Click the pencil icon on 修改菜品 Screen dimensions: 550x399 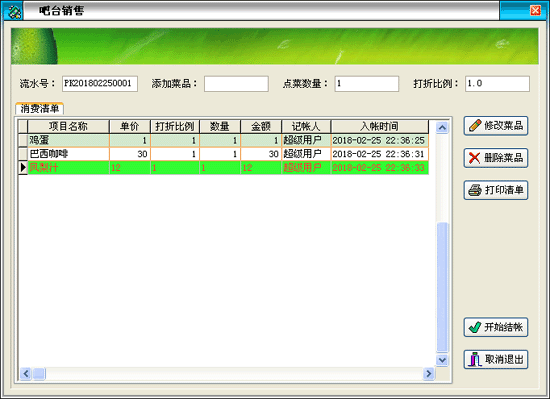click(475, 126)
